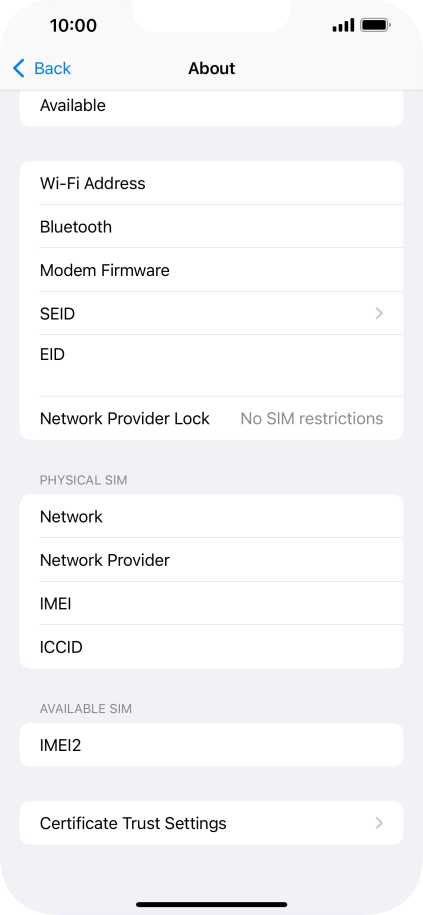Select the Wi-Fi Address row
Viewport: 423px width, 915px height.
(211, 183)
